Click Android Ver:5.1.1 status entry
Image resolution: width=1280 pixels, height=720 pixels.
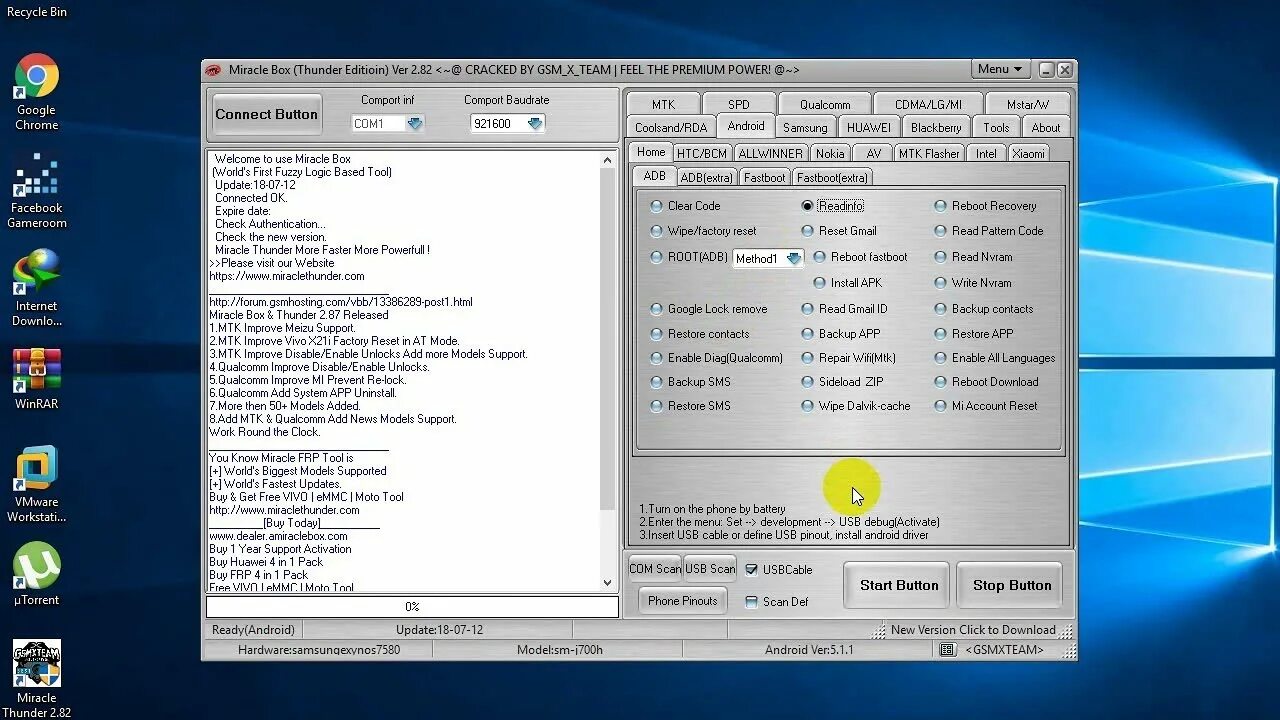[x=809, y=650]
